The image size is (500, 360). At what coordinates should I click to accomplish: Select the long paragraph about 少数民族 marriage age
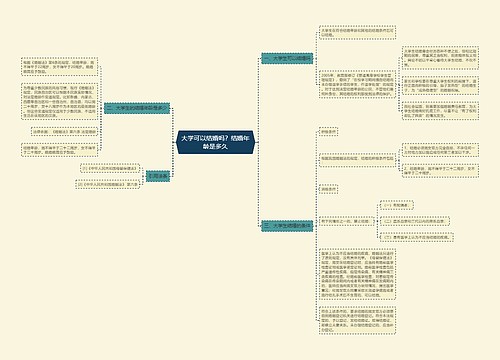coord(59,101)
